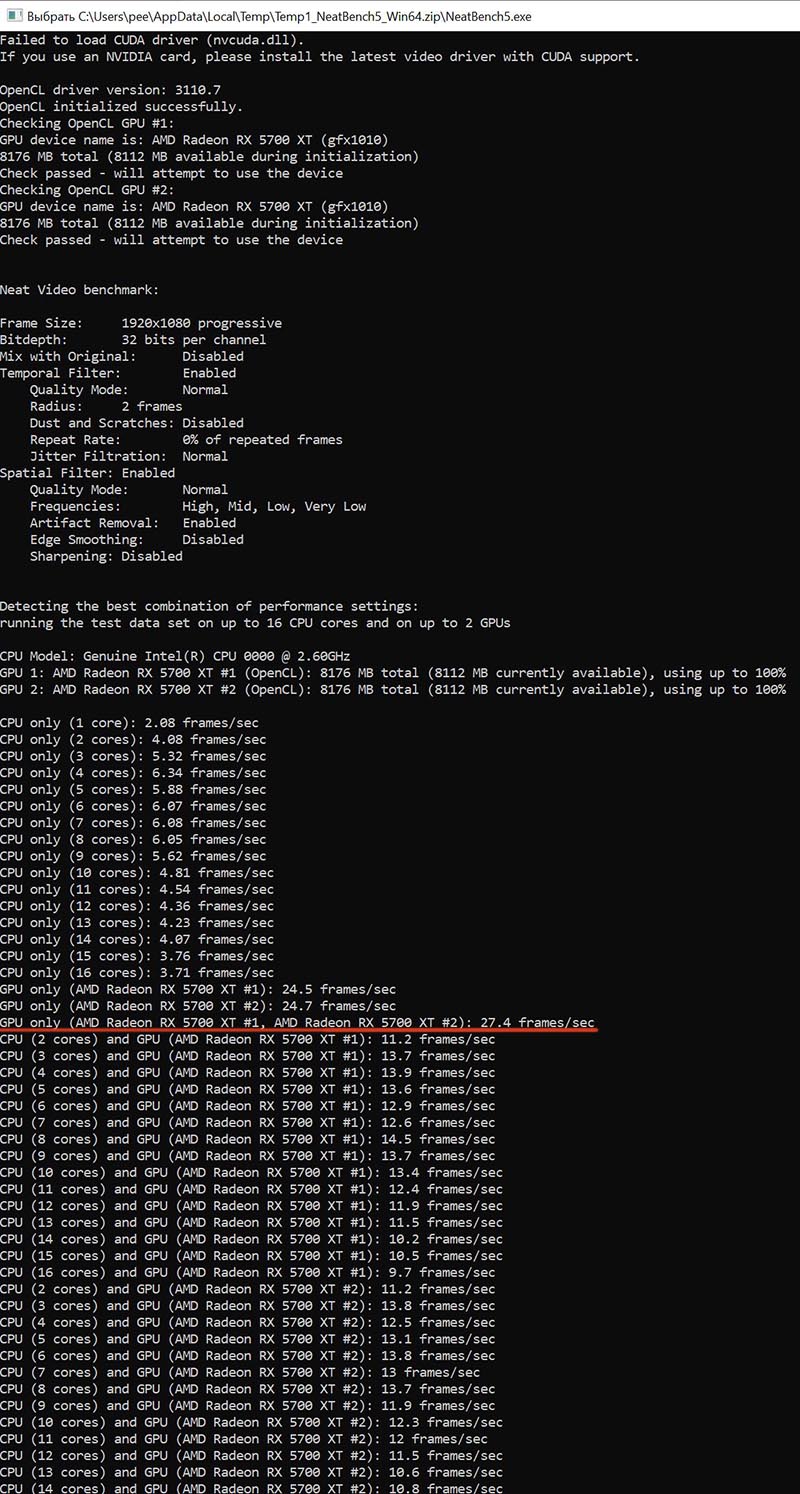This screenshot has height=1494, width=800.
Task: Click the "Bitdepth: 32 bits per channel" line
Action: click(133, 340)
